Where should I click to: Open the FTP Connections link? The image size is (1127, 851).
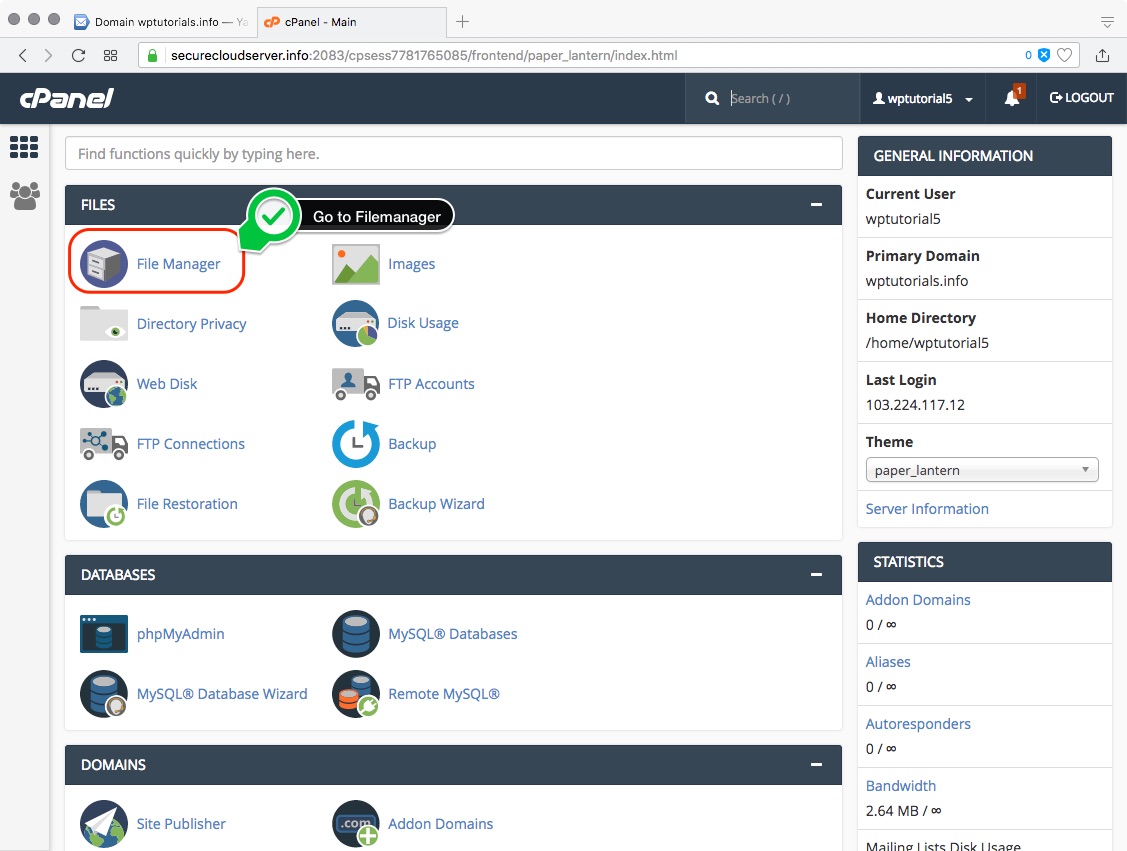190,444
